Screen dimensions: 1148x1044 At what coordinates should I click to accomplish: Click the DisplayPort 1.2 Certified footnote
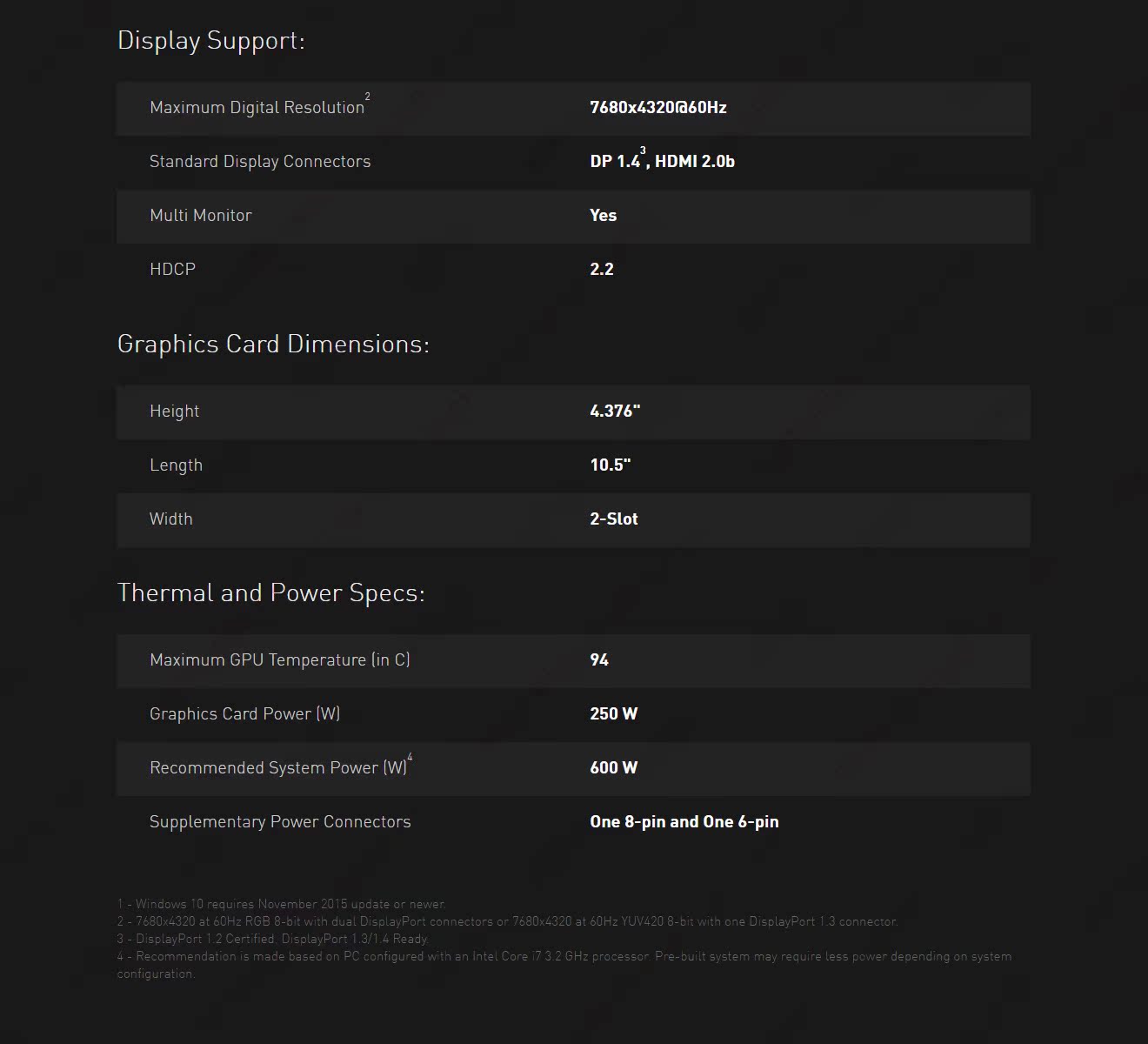(x=273, y=939)
